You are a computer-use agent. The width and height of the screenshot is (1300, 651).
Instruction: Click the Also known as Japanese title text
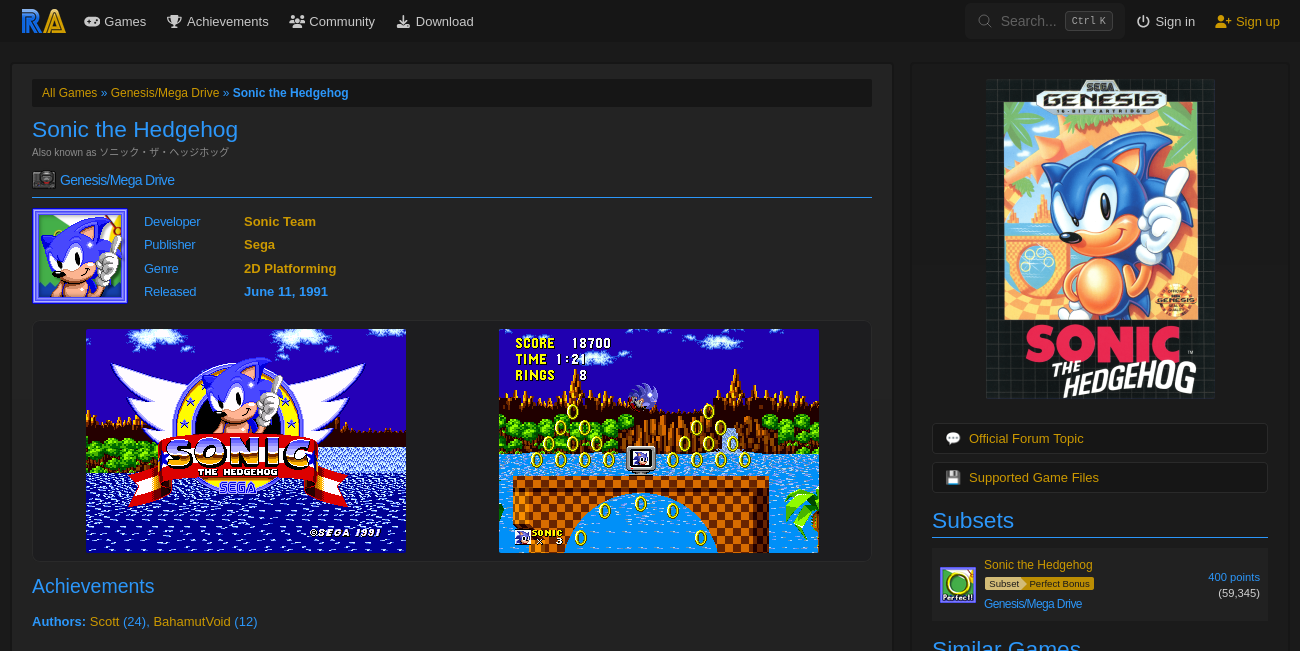click(x=130, y=153)
